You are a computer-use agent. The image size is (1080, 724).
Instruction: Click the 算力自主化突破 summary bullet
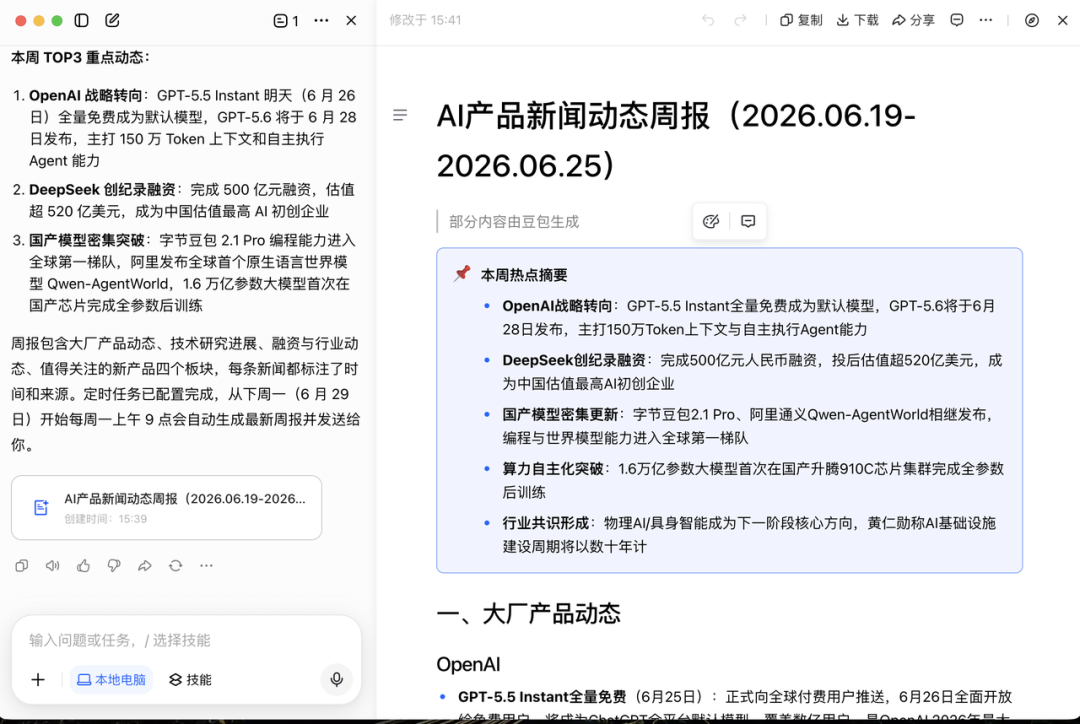(753, 480)
